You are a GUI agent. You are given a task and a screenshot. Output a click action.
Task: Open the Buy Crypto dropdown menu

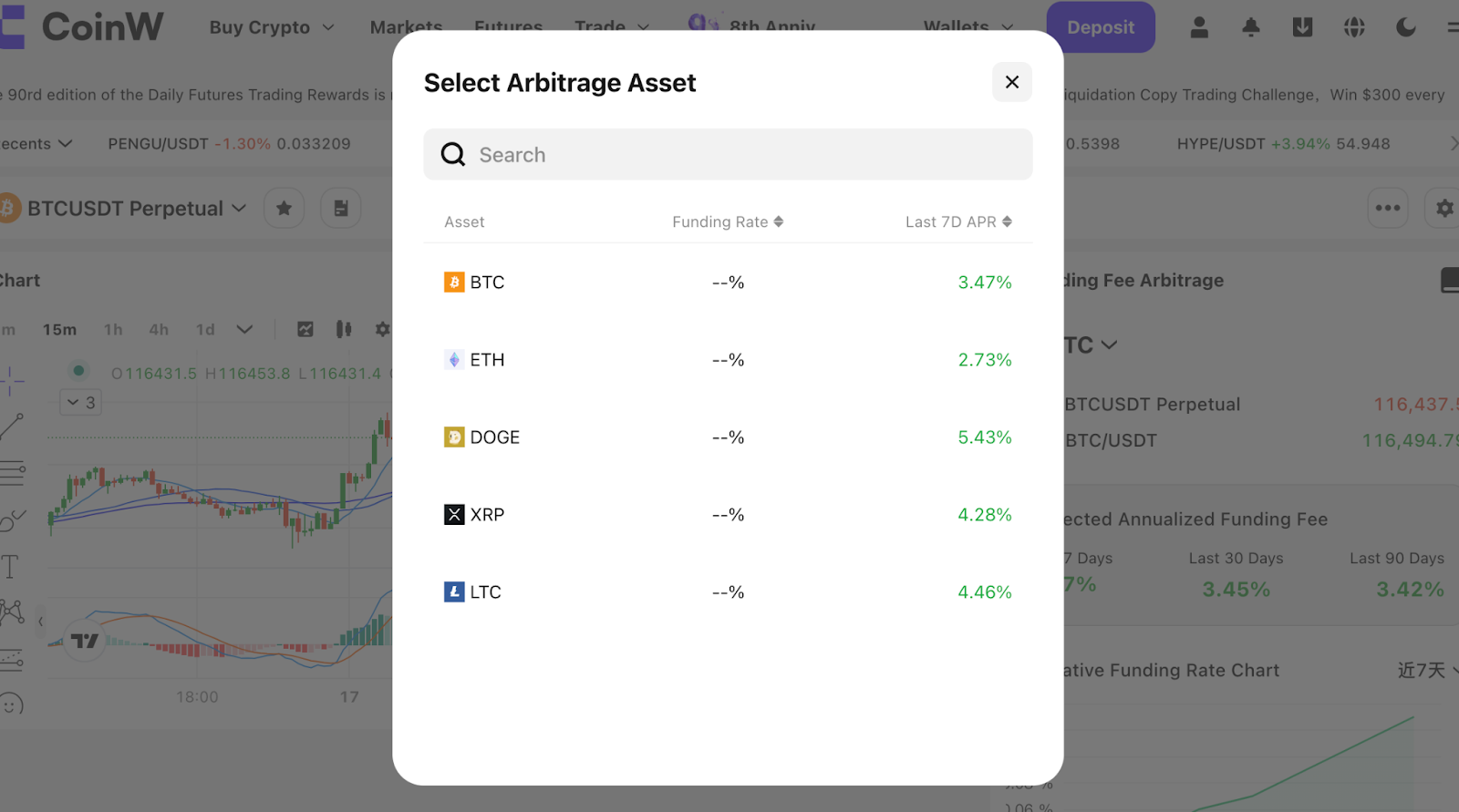(272, 27)
